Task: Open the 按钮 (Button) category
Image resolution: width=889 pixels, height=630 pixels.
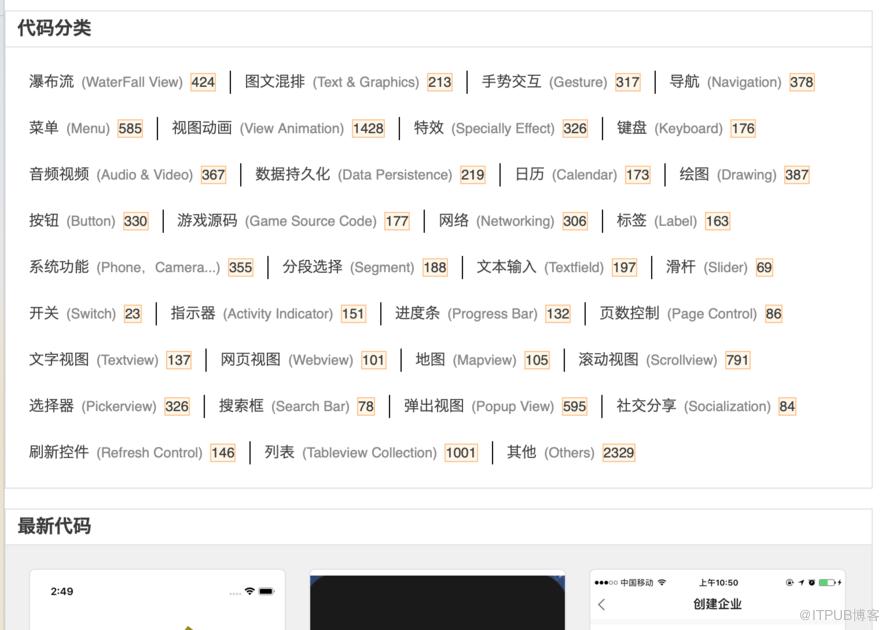Action: click(x=72, y=221)
